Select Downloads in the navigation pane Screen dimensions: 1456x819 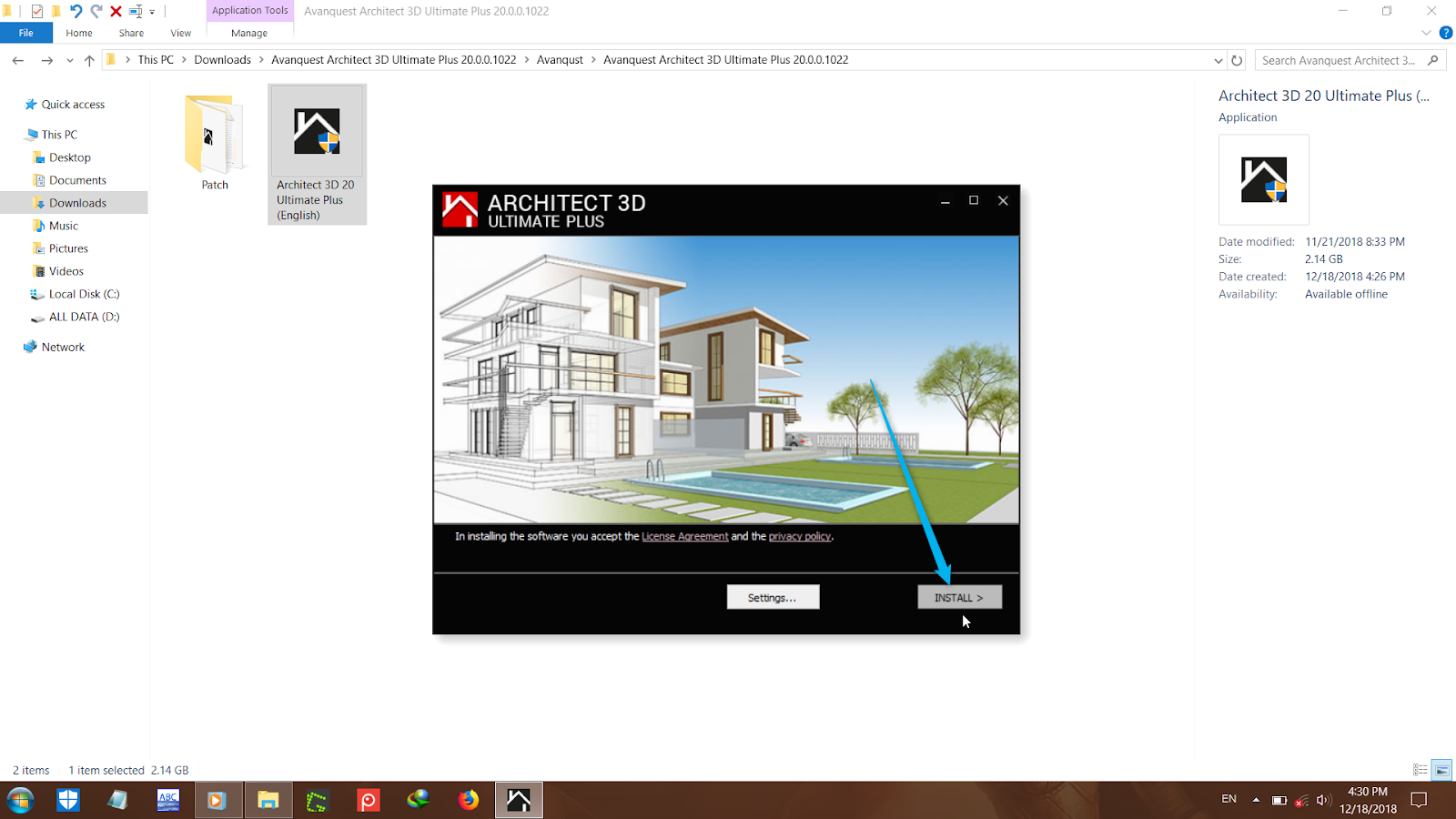click(x=77, y=202)
